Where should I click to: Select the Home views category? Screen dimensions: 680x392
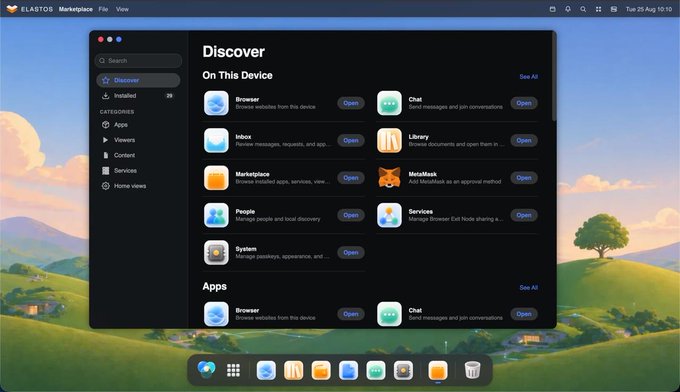pyautogui.click(x=138, y=186)
